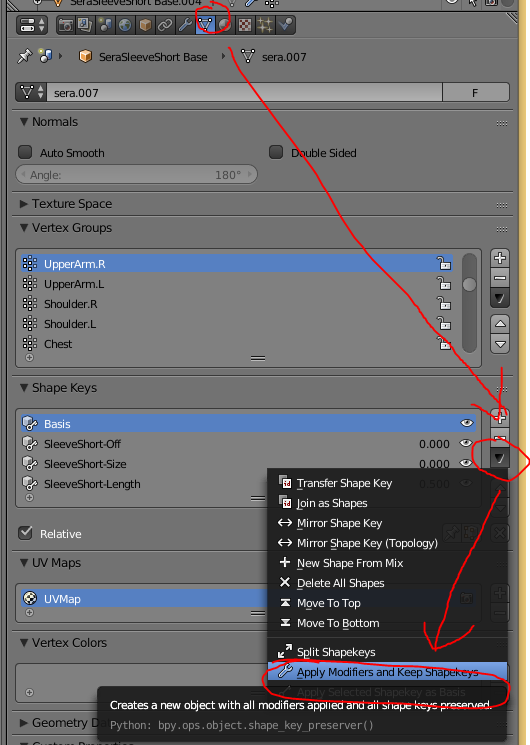This screenshot has height=745, width=530.
Task: Toggle the pin icon in breadcrumb row
Action: 24,57
